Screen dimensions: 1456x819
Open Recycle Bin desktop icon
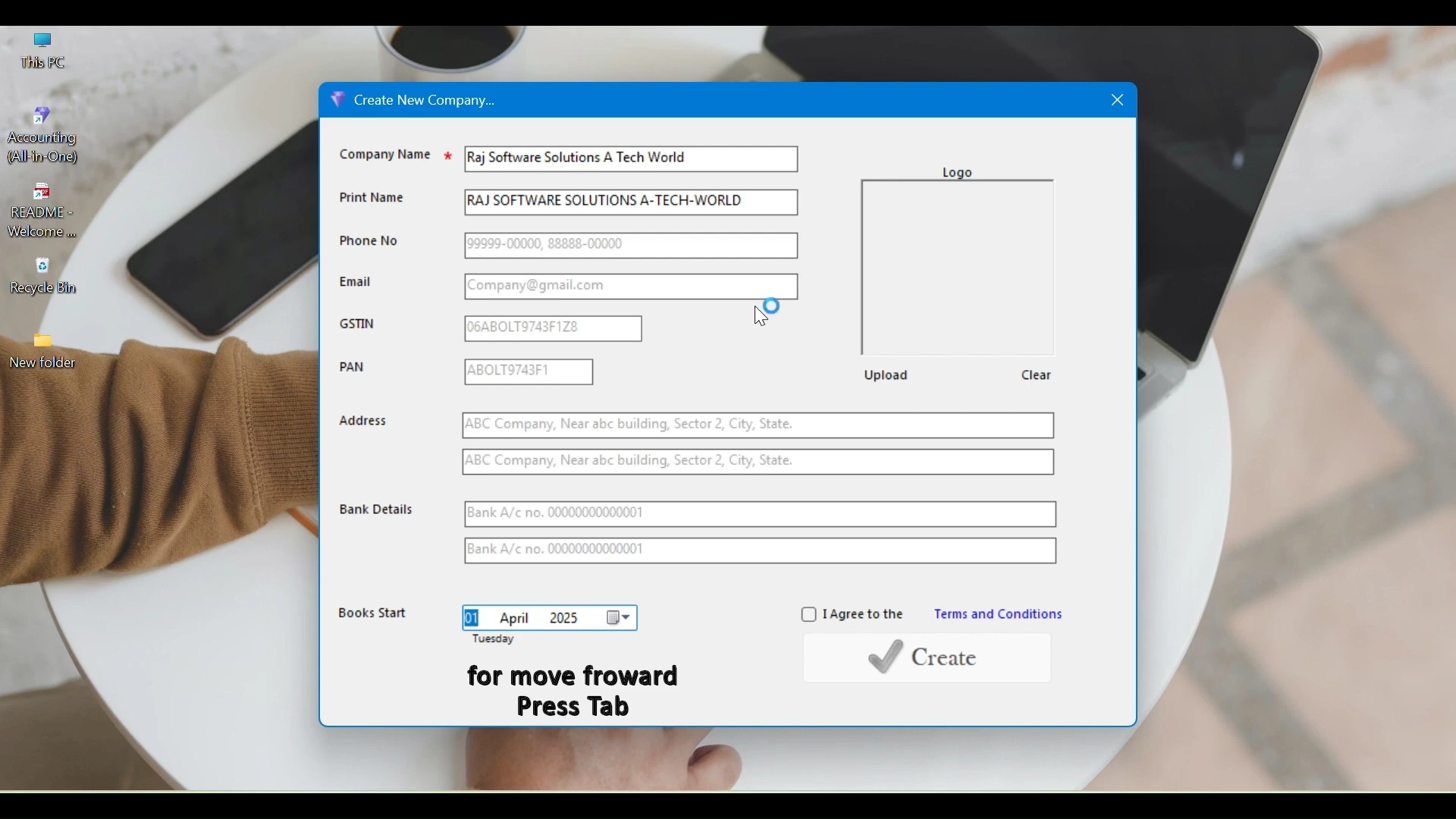pyautogui.click(x=43, y=277)
